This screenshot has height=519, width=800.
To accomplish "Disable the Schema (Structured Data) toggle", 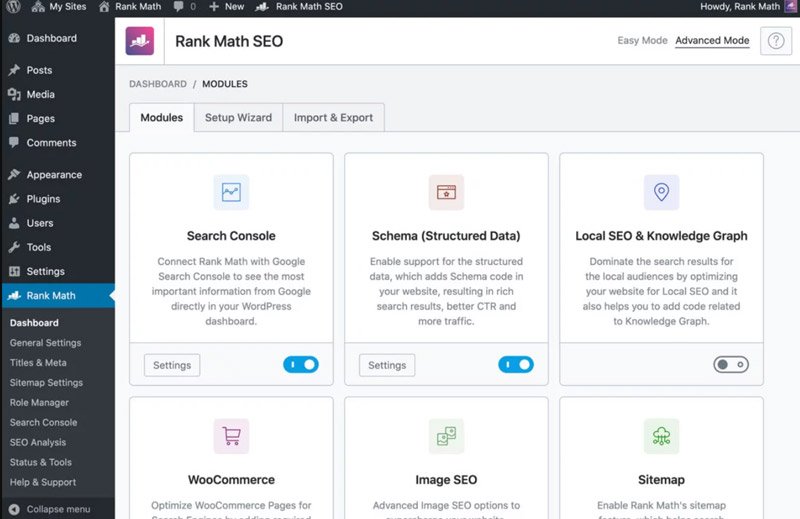I will pos(516,364).
